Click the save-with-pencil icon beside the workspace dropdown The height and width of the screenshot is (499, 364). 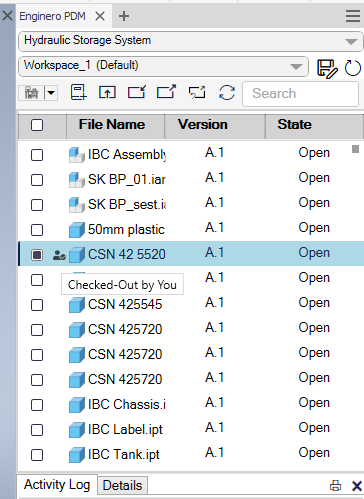point(327,69)
